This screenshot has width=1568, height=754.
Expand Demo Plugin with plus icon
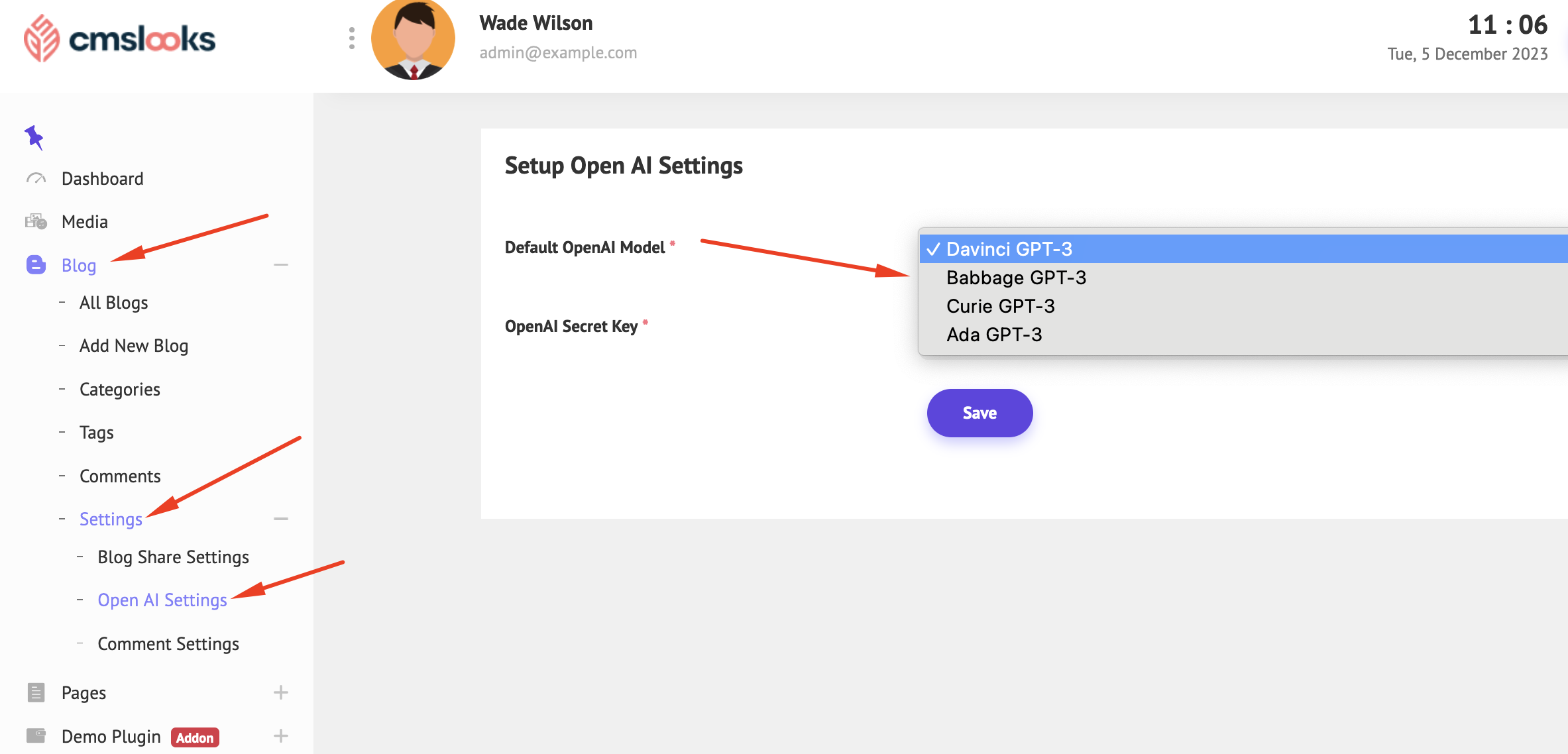click(281, 735)
